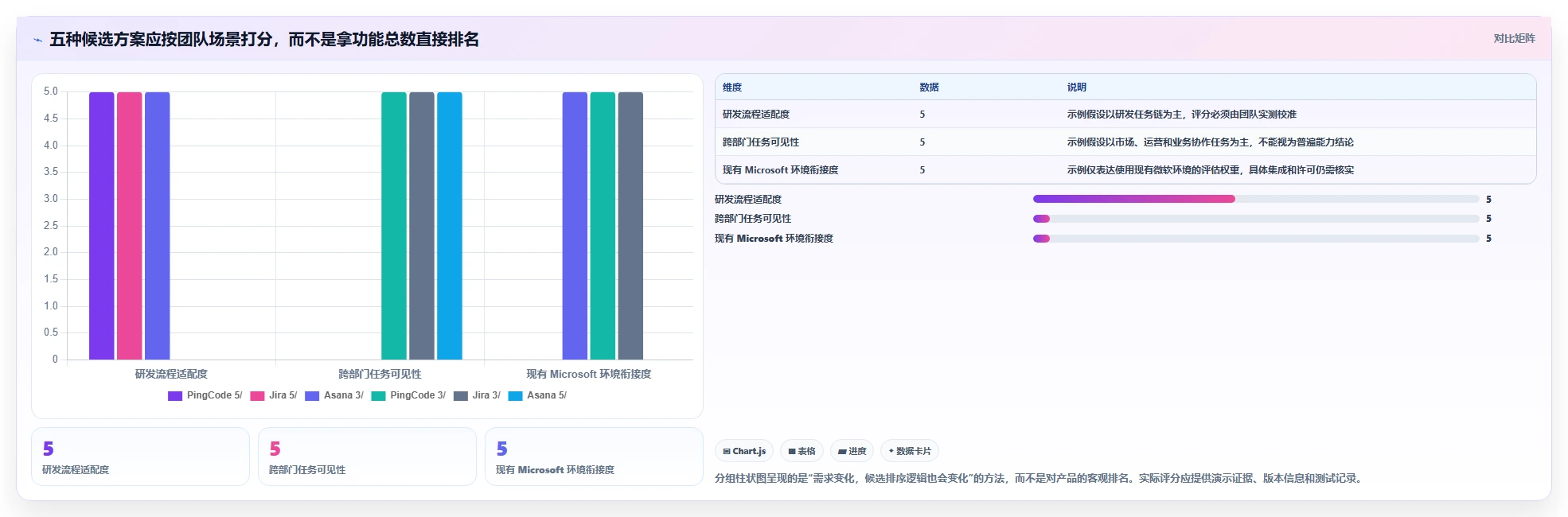Screen dimensions: 1568x517
Task: Hide the Jira 3/ dataset via legend
Action: (x=477, y=395)
